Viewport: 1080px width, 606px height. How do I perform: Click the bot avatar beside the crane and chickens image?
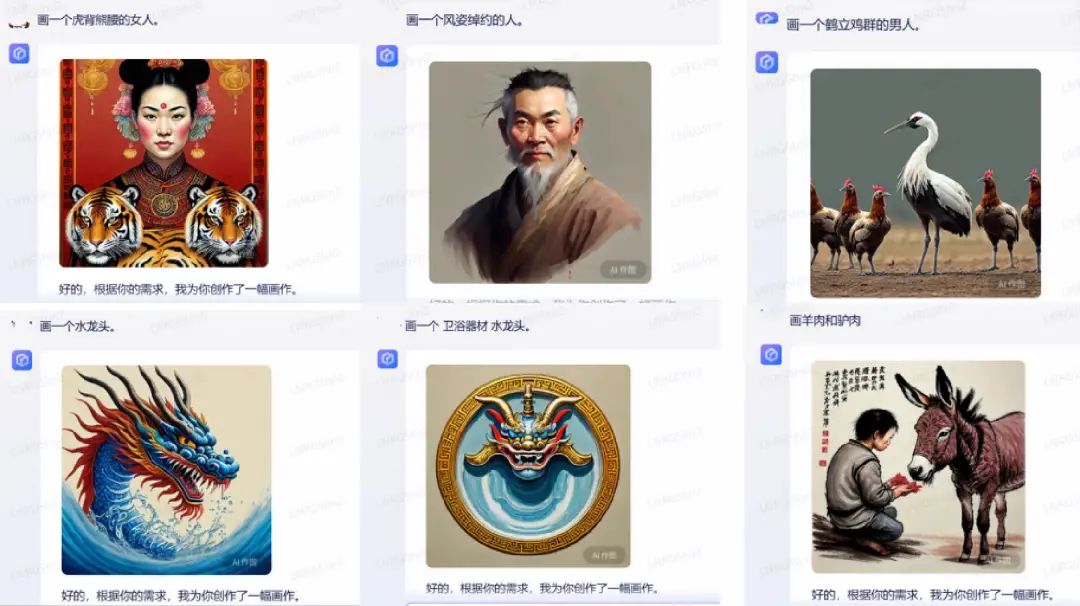767,62
